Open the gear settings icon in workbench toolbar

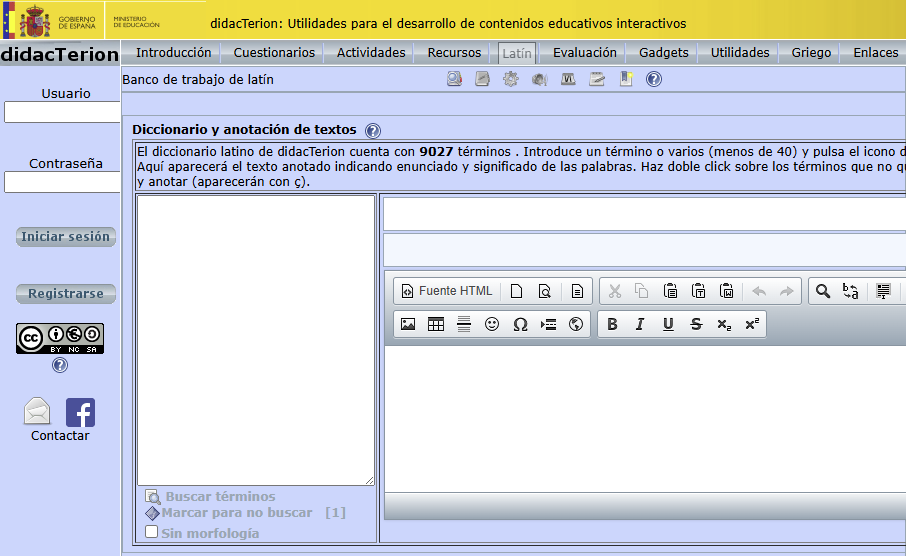pyautogui.click(x=511, y=79)
